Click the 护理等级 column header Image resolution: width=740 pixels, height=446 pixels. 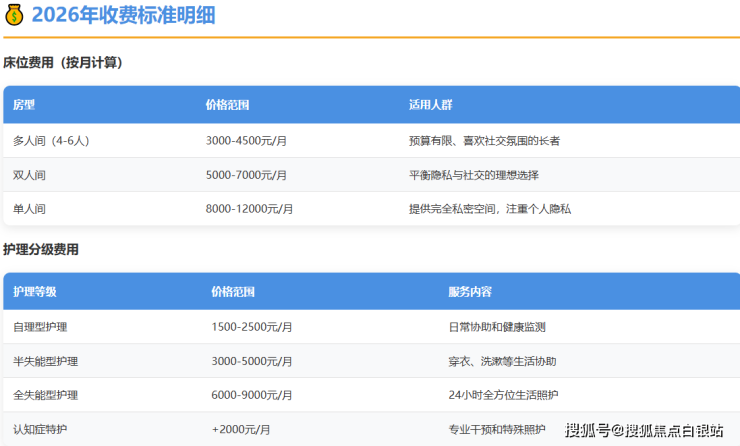tap(35, 292)
